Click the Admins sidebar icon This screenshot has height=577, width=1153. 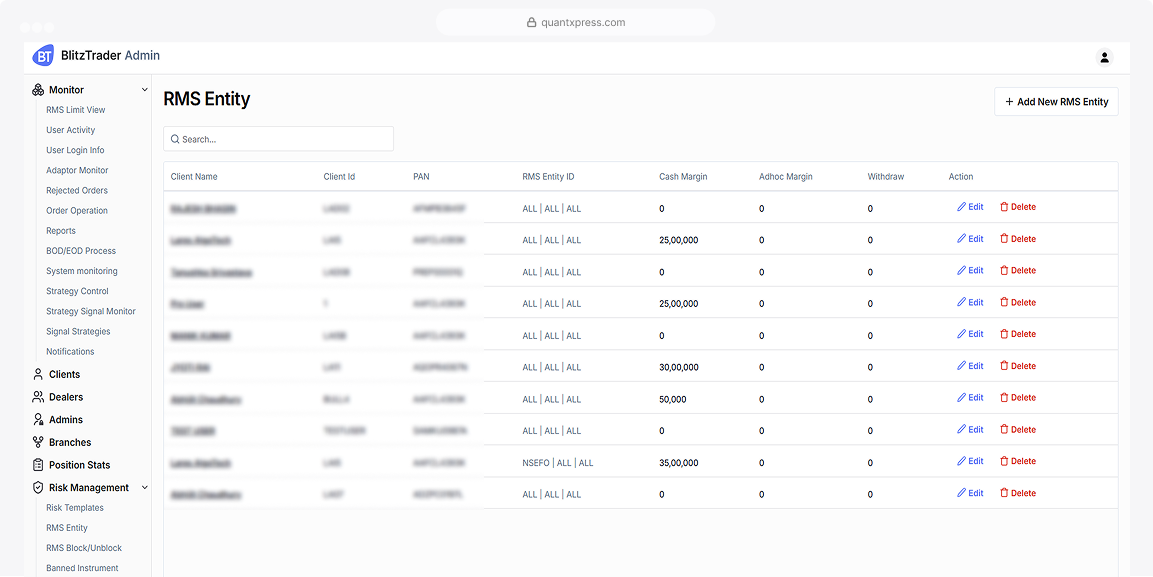pyautogui.click(x=38, y=420)
